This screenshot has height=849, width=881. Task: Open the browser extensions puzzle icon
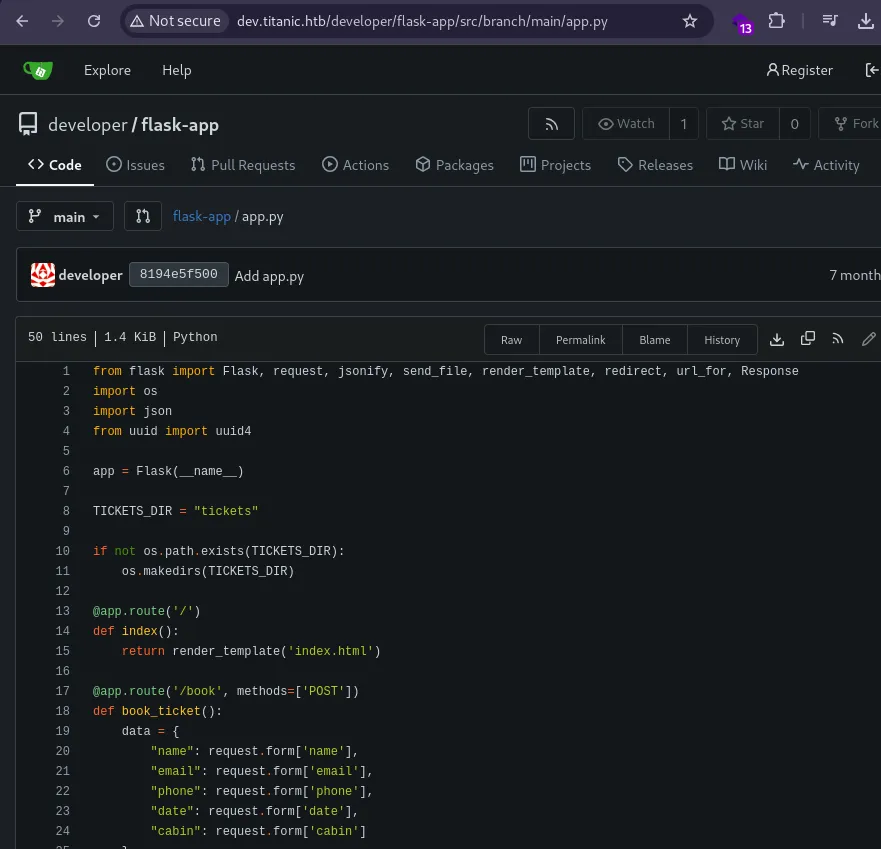(776, 21)
